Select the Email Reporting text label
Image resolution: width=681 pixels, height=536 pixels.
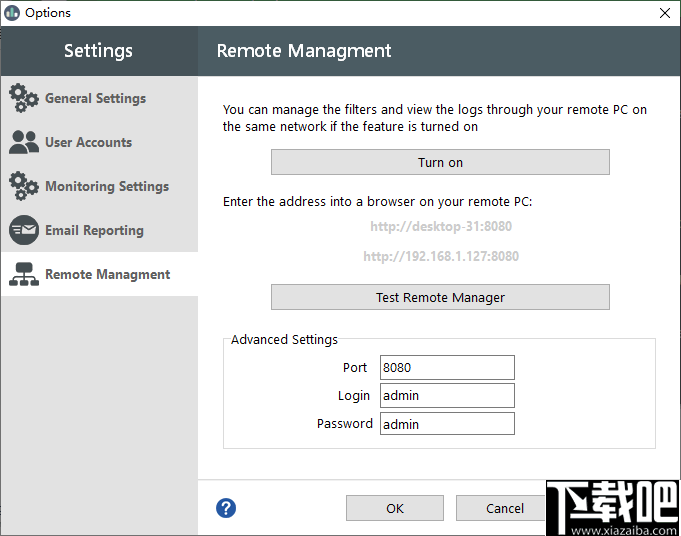point(94,230)
